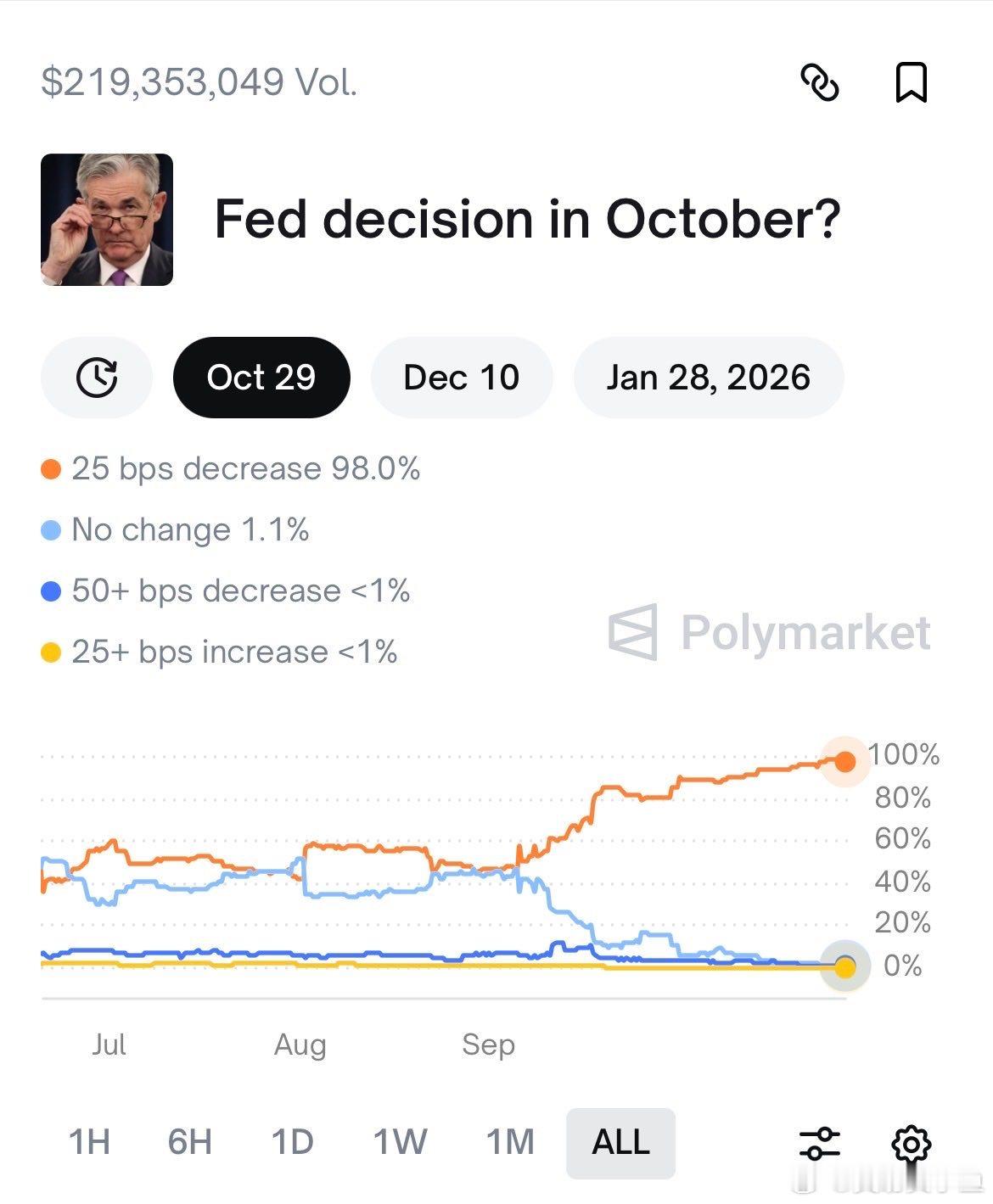Switch to the Dec 10 meeting
The width and height of the screenshot is (993, 1204).
[461, 377]
